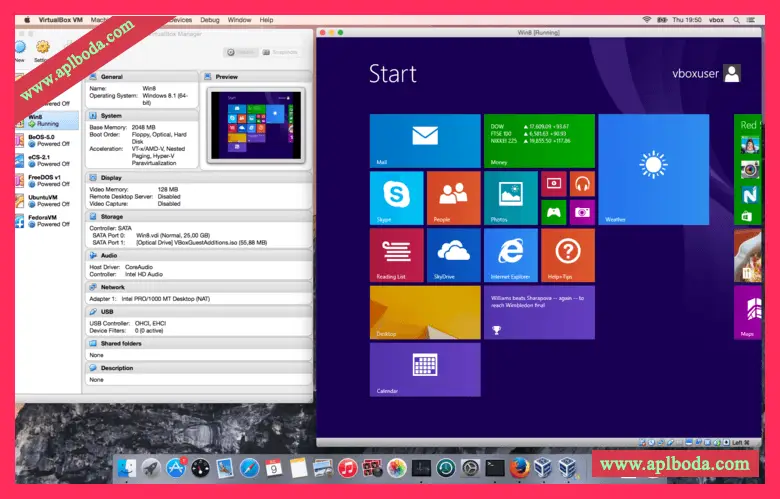Launch the Skype tile

pos(396,197)
